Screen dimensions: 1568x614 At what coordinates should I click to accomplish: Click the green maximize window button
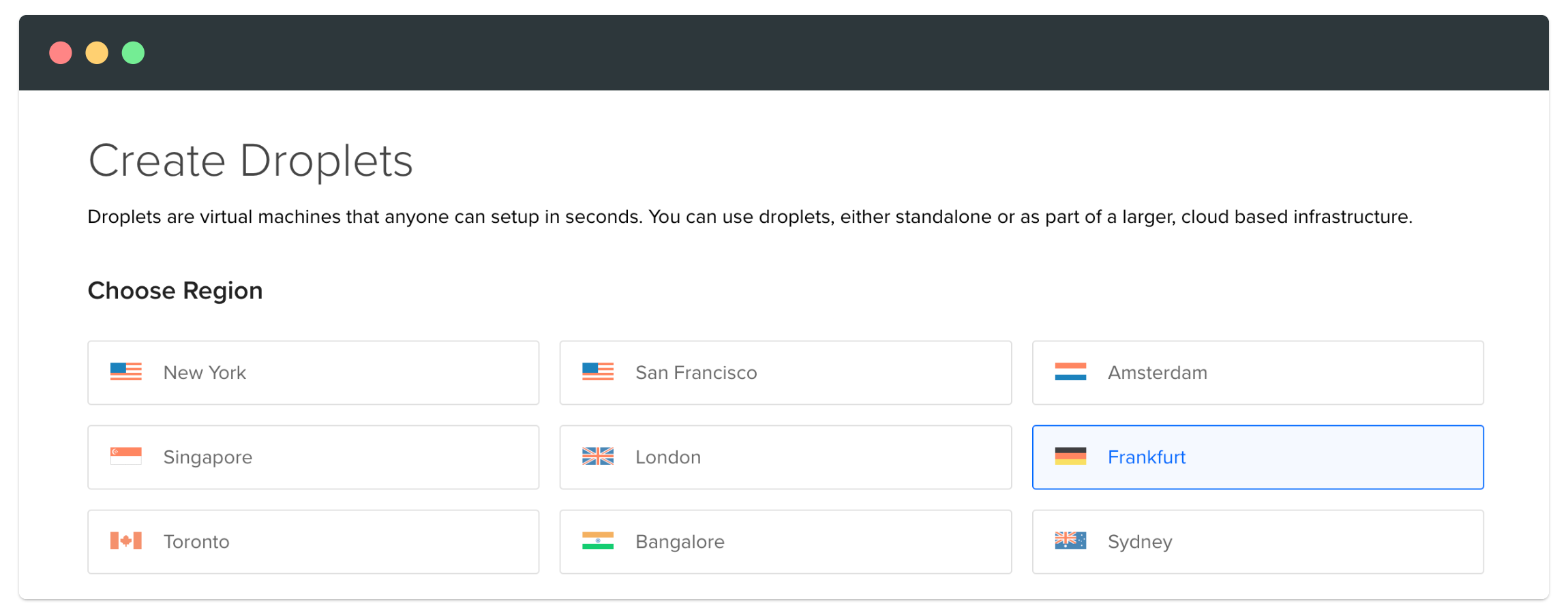pyautogui.click(x=133, y=53)
